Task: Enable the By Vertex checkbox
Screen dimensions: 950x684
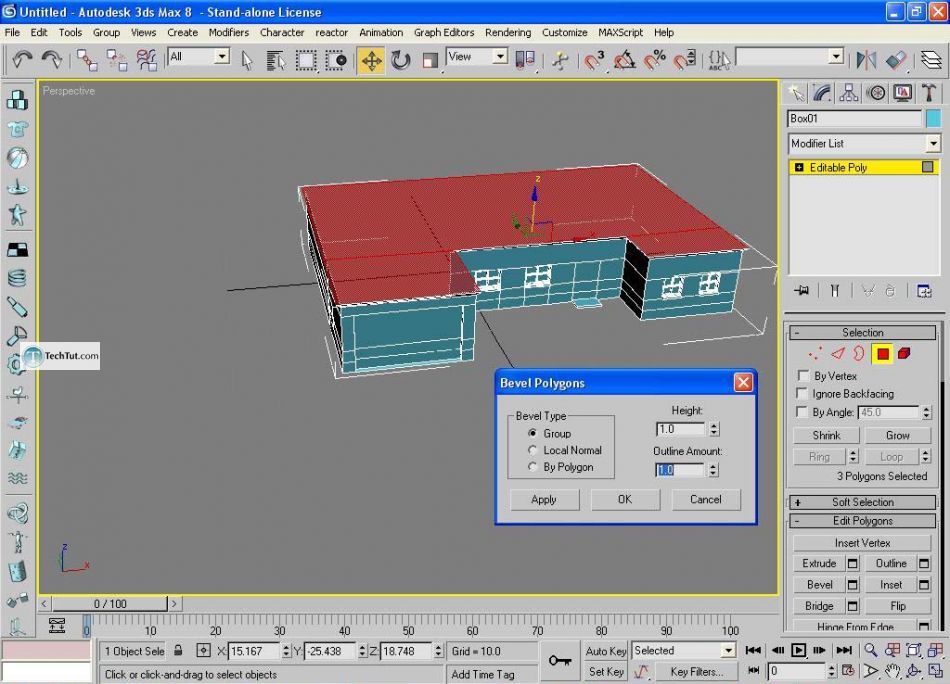Action: [802, 376]
